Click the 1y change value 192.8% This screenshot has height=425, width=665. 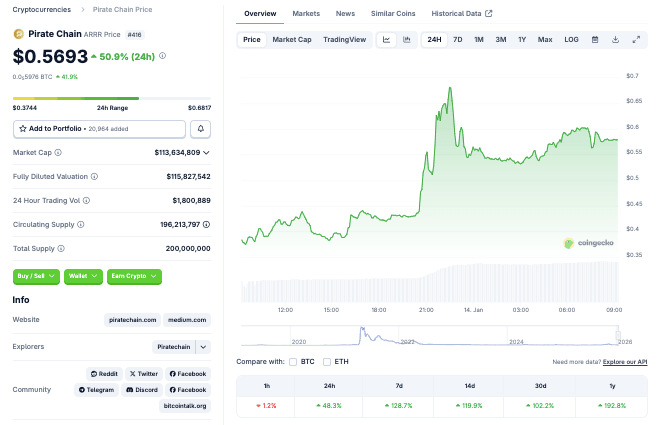(612, 406)
